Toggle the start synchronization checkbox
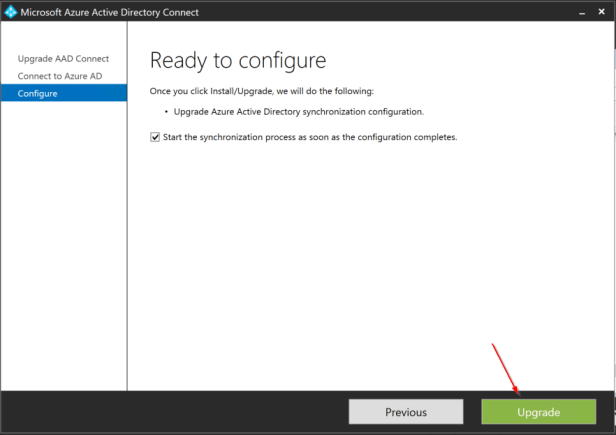 (x=155, y=137)
